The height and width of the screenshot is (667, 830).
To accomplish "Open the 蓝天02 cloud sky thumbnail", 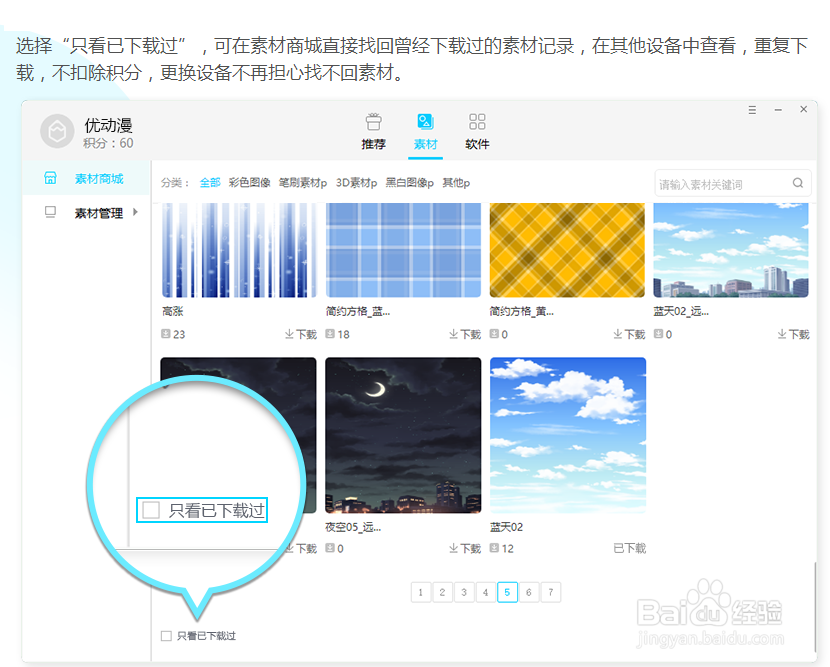I will click(568, 435).
